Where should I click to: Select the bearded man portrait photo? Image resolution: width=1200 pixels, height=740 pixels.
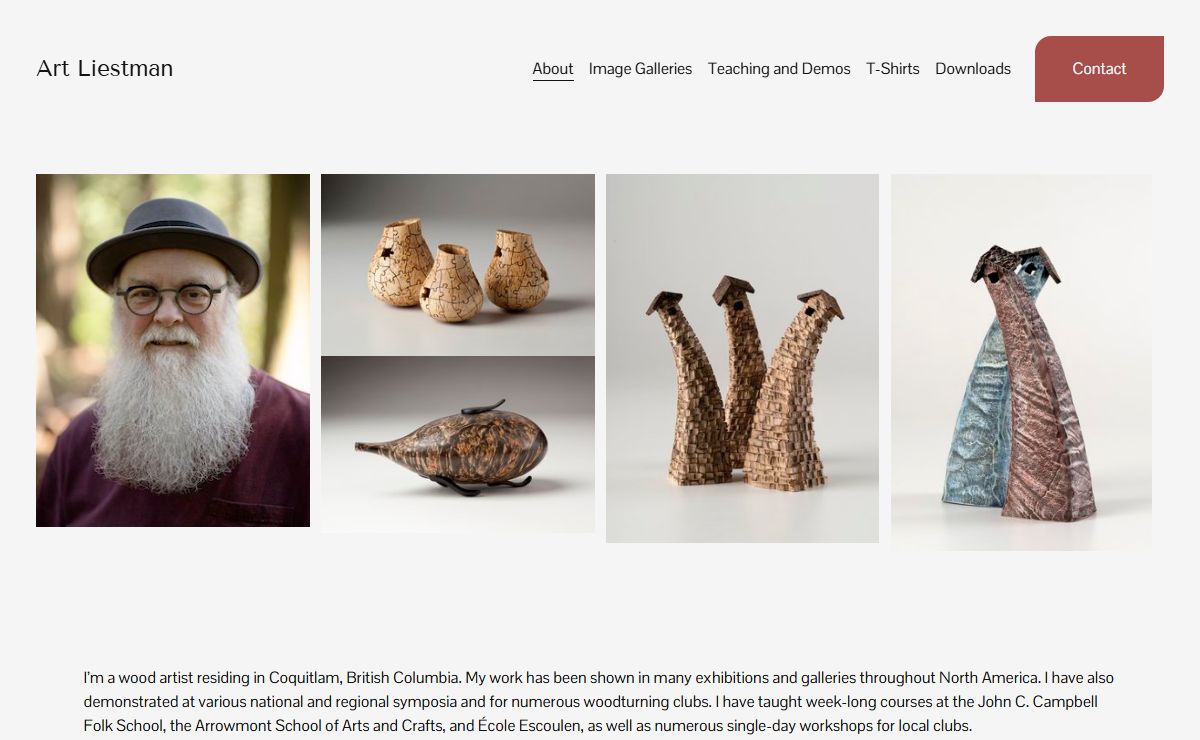pos(173,350)
